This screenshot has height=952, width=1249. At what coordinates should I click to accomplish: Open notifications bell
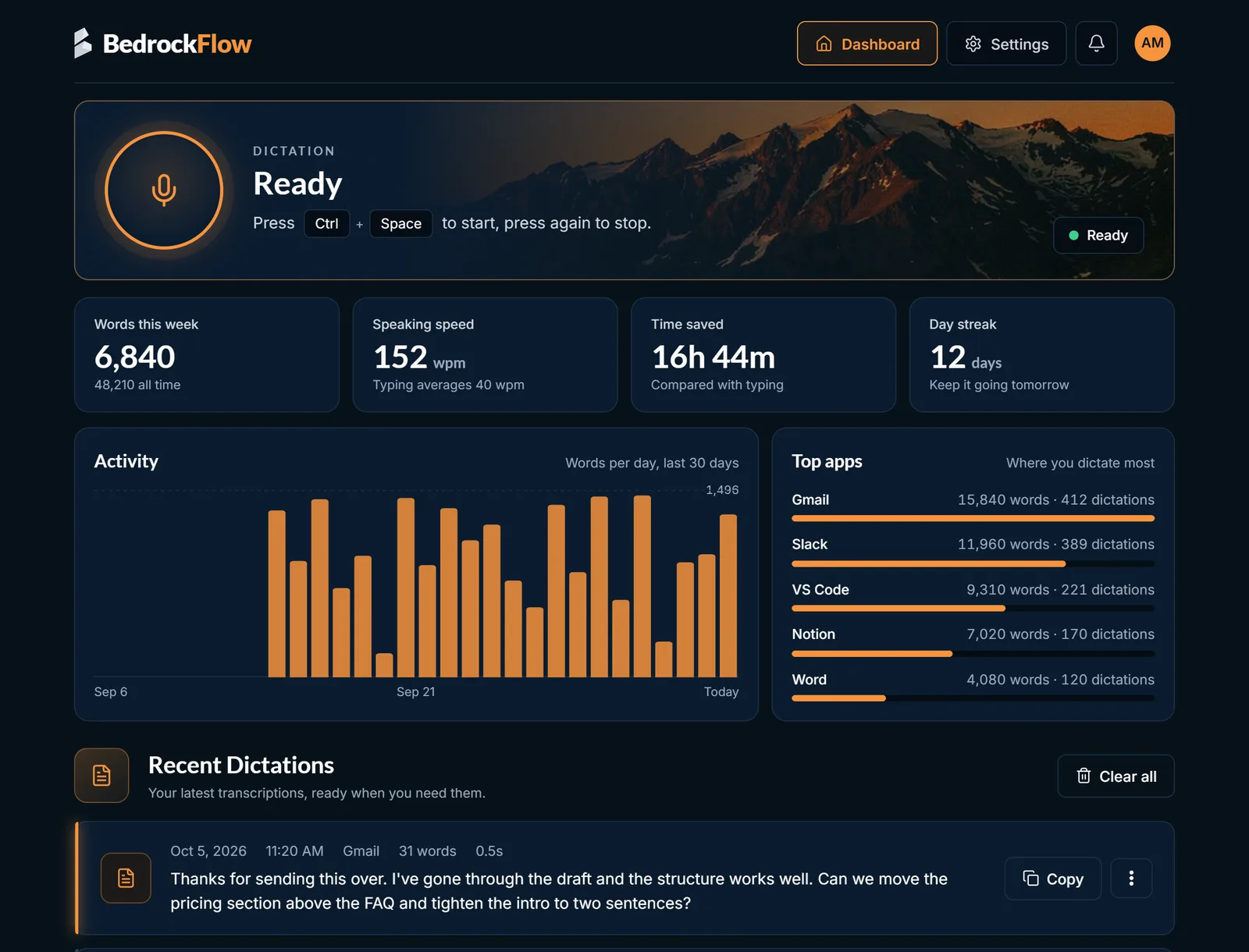[1096, 44]
